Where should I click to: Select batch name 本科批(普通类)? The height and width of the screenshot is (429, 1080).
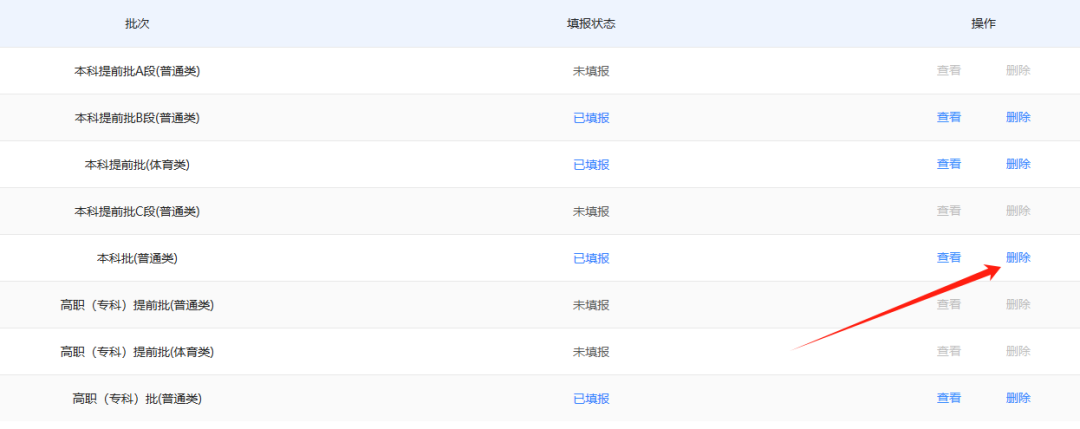(137, 258)
